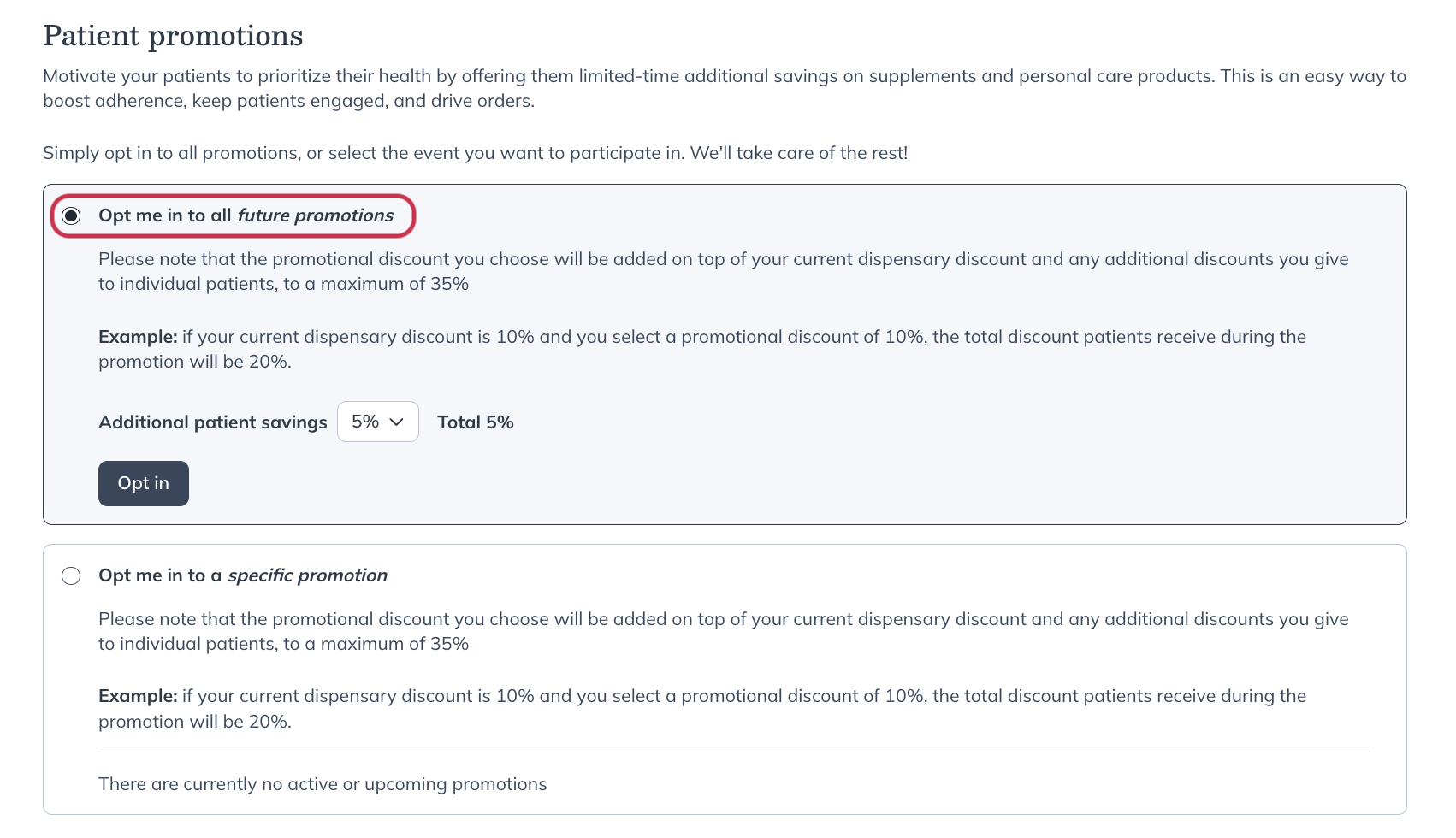Click the intro paragraph about limited-time savings
Screen dimensions: 1456x838
(x=724, y=88)
